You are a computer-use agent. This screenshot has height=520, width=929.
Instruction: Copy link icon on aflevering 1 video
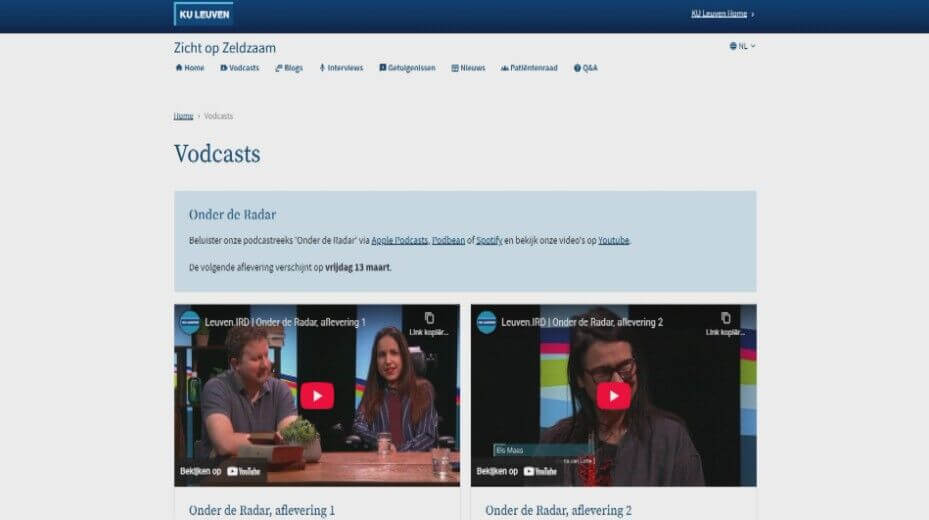coord(429,319)
